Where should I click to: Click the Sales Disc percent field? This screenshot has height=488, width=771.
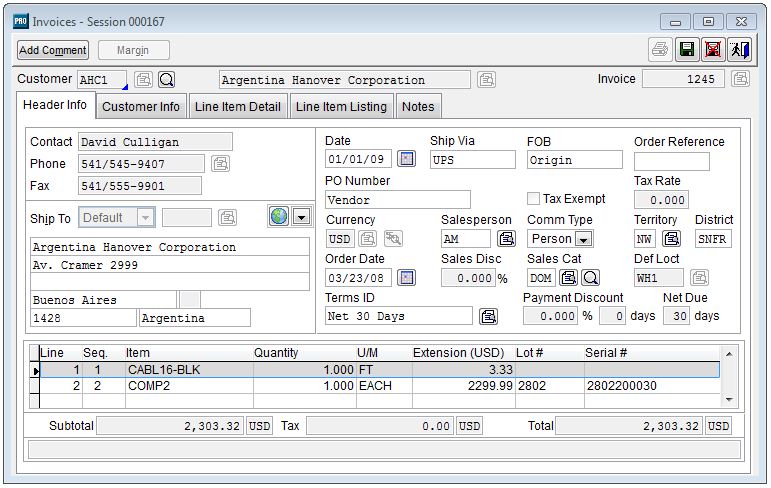tap(468, 278)
